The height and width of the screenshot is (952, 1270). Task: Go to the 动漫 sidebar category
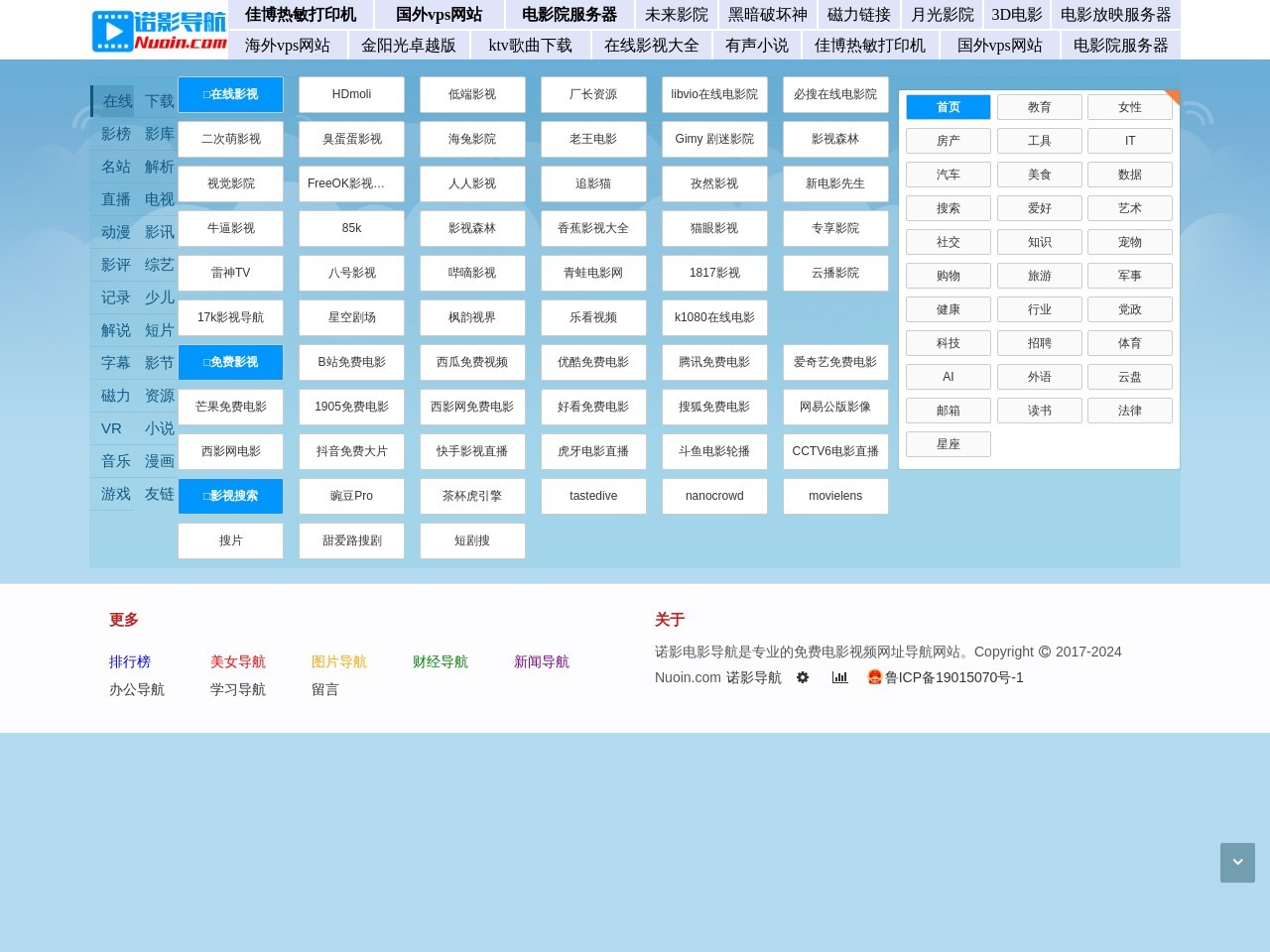pyautogui.click(x=116, y=232)
